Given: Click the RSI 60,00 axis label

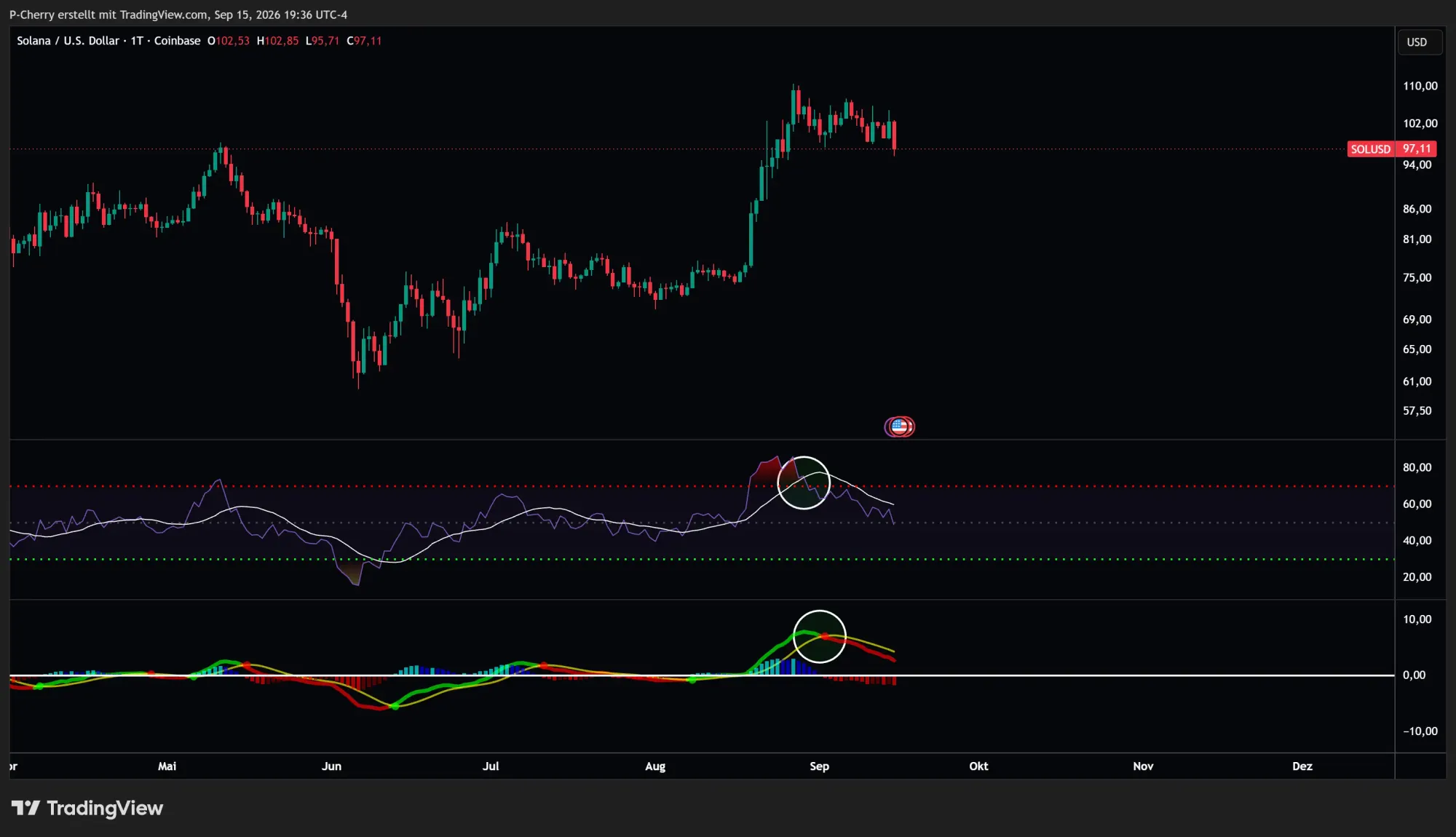Looking at the screenshot, I should tap(1417, 504).
